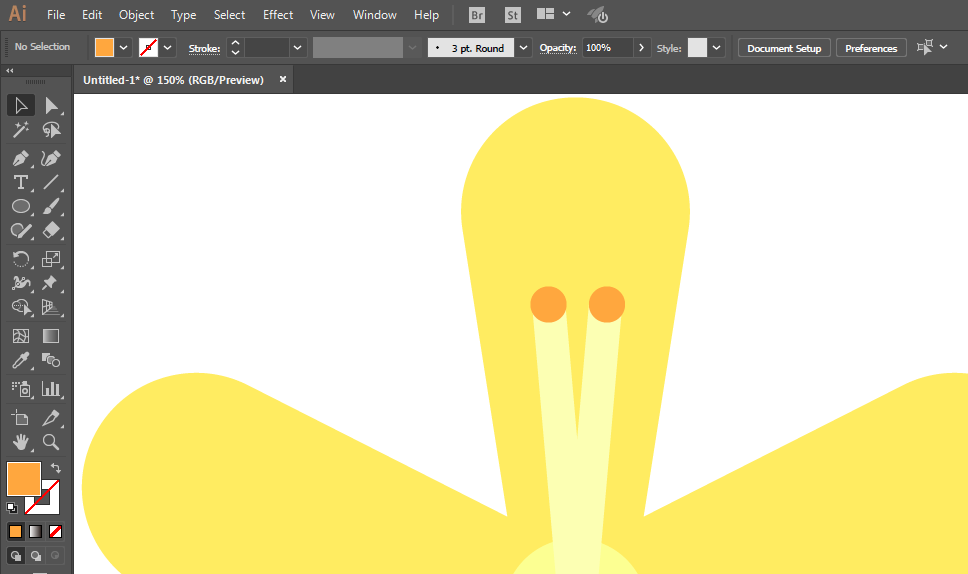Open the Object menu

[136, 15]
